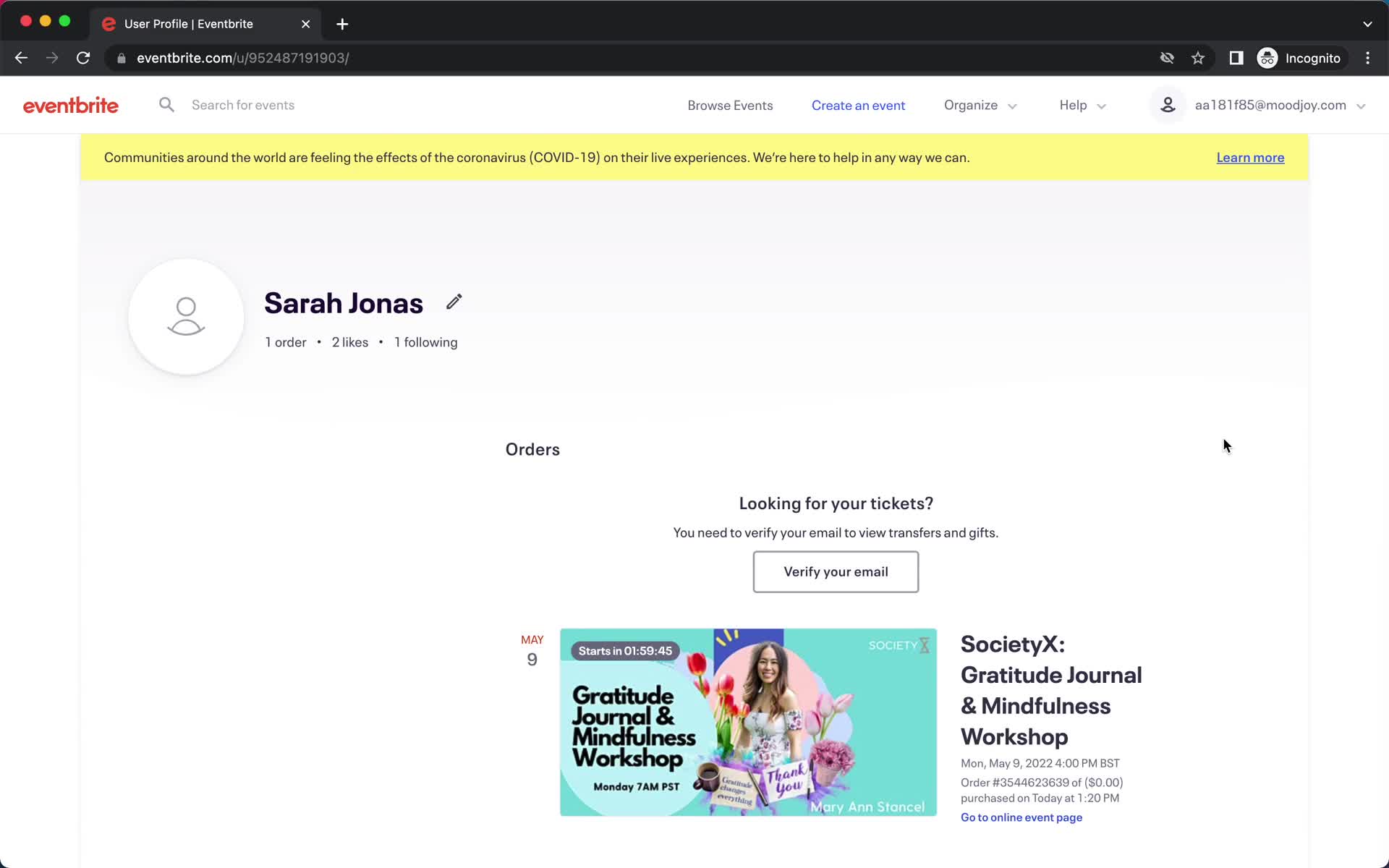This screenshot has width=1389, height=868.
Task: Click the user account avatar icon
Action: point(1168,104)
